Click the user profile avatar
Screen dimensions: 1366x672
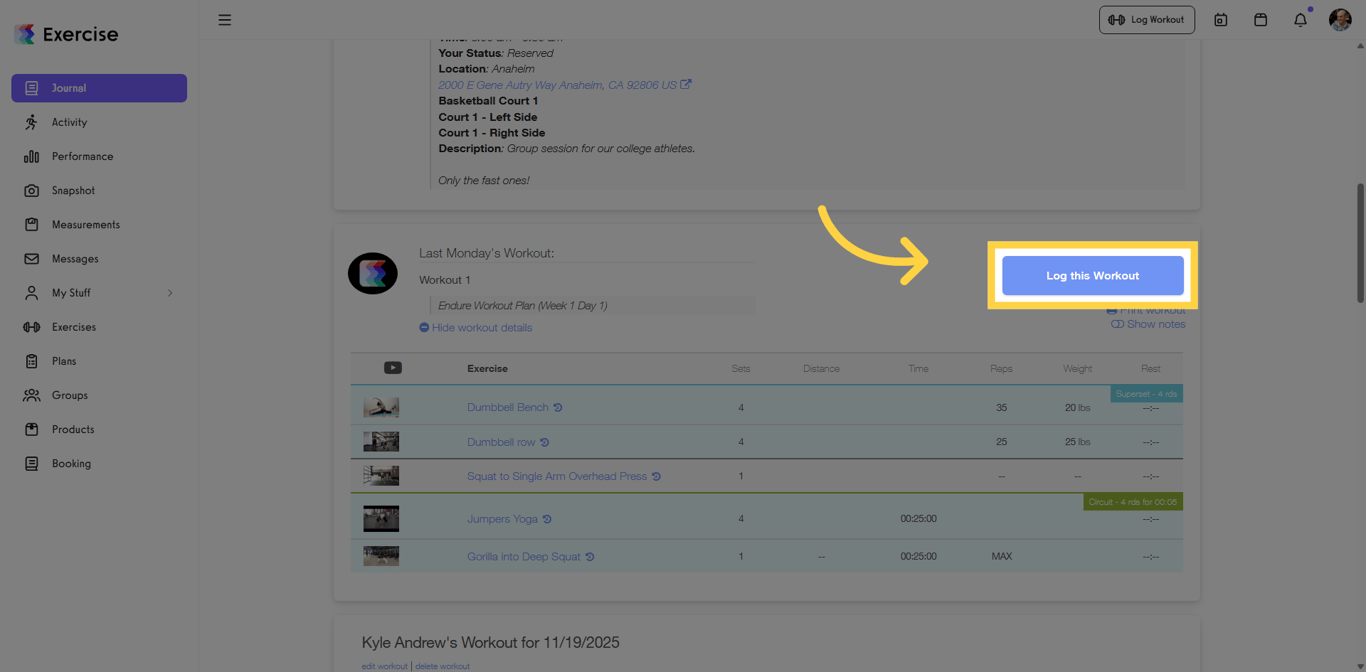(1340, 20)
